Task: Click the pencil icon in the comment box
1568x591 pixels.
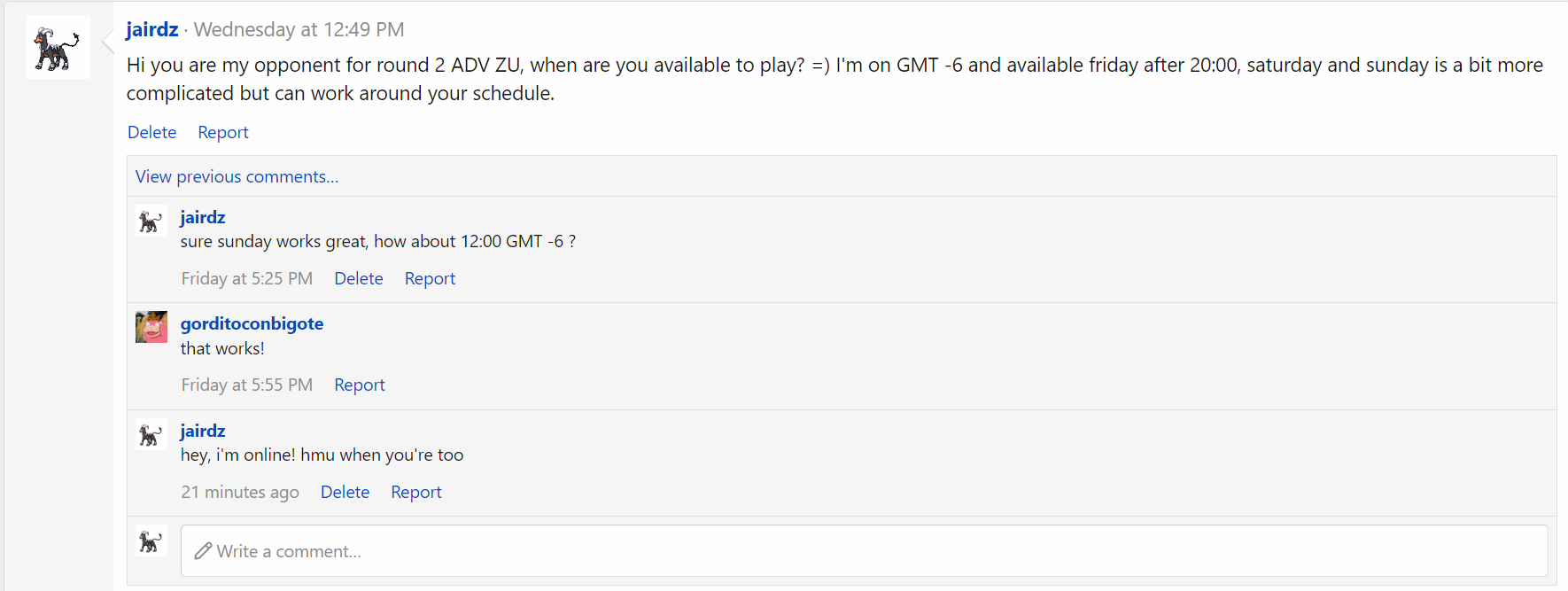Action: [x=203, y=551]
